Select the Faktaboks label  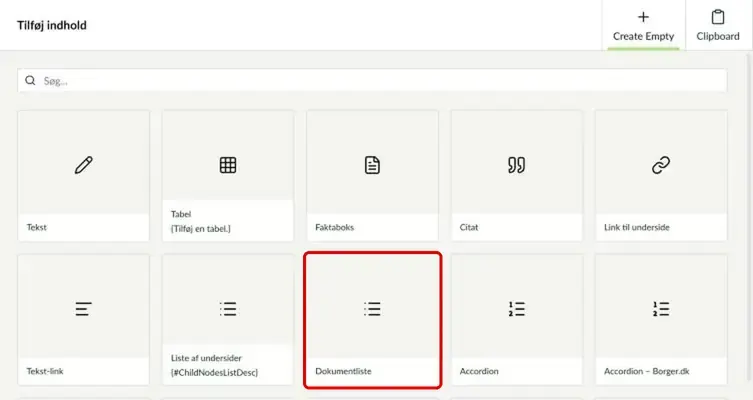[334, 227]
